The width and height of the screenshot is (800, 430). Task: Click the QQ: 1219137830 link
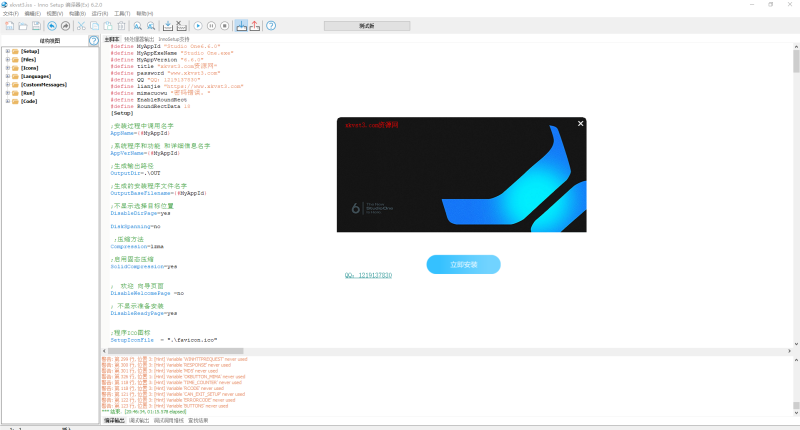coord(368,275)
